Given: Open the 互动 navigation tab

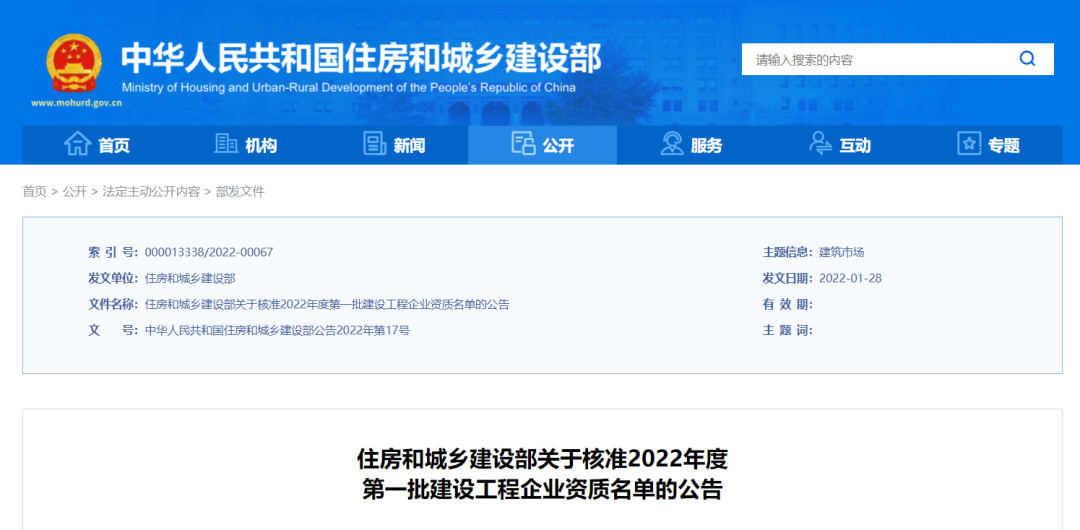Looking at the screenshot, I should pos(840,145).
